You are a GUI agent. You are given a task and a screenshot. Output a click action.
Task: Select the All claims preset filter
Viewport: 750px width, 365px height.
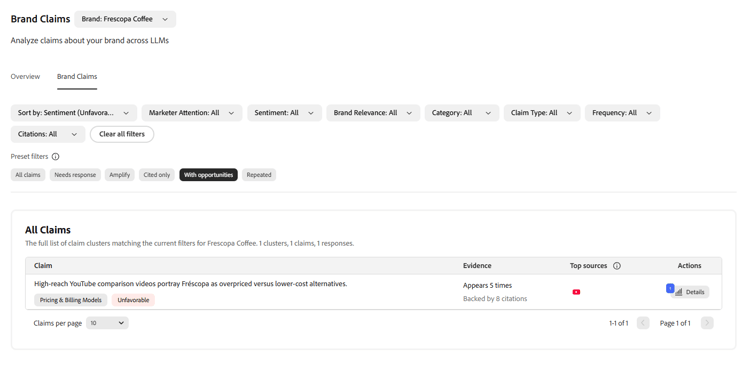[x=28, y=175]
